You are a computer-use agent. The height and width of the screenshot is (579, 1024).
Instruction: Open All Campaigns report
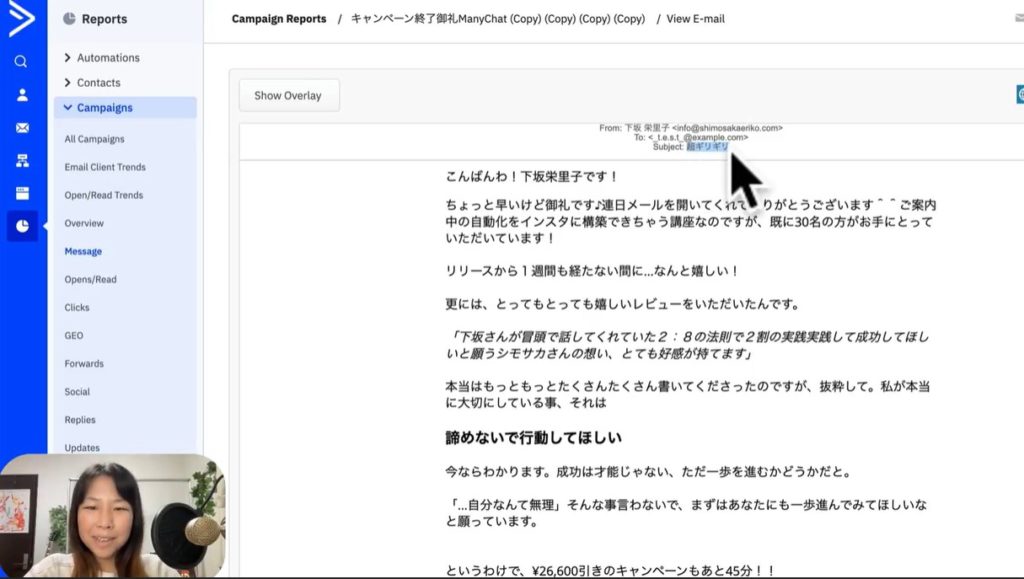coord(94,139)
